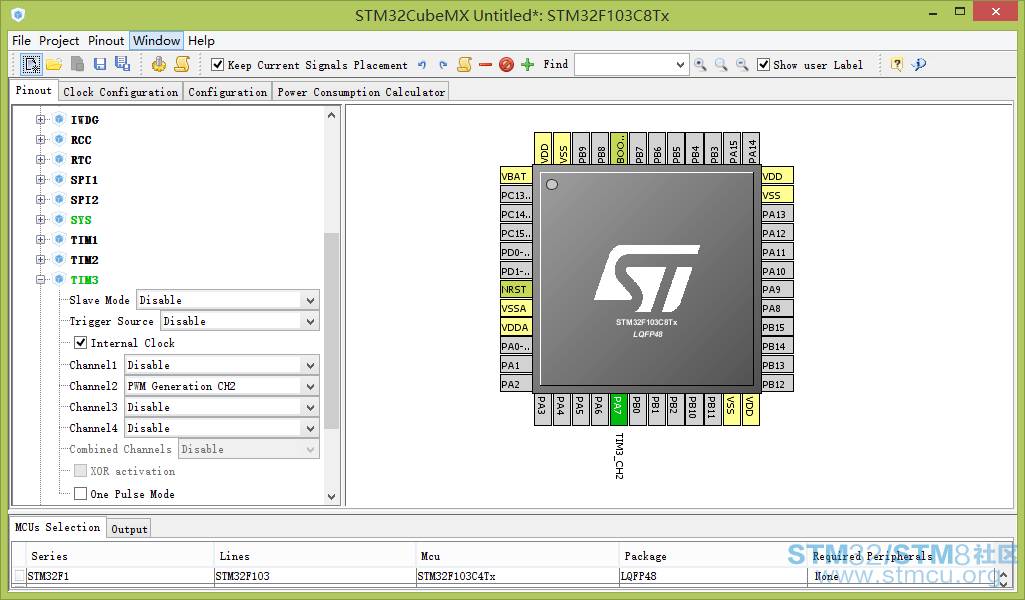Enable One Pulse Mode checkbox
The width and height of the screenshot is (1025, 600).
point(80,493)
